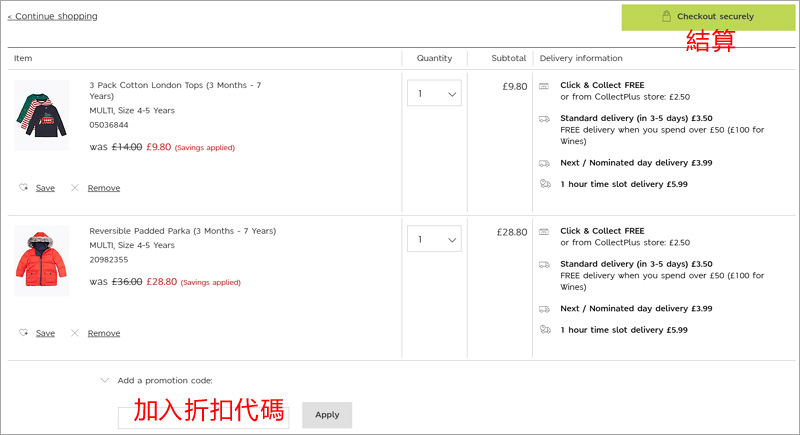The width and height of the screenshot is (800, 435).
Task: Open quantity dropdown for 3 Pack Cotton Tops
Action: [434, 94]
